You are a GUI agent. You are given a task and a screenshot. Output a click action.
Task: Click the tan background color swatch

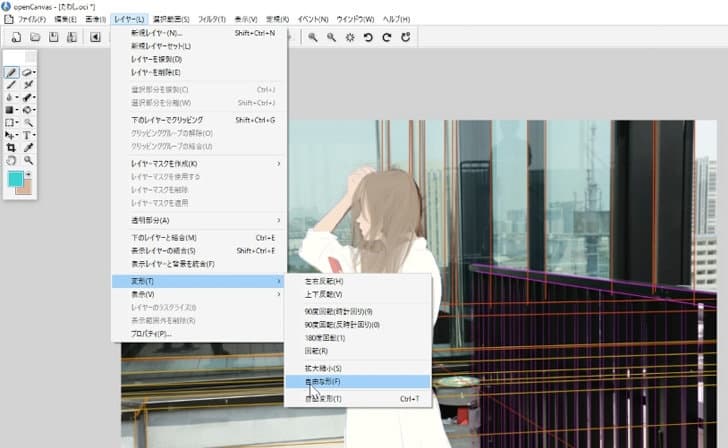tap(26, 188)
